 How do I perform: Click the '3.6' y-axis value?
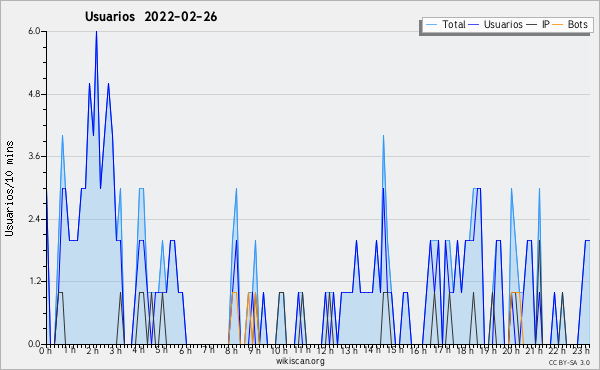[x=34, y=156]
